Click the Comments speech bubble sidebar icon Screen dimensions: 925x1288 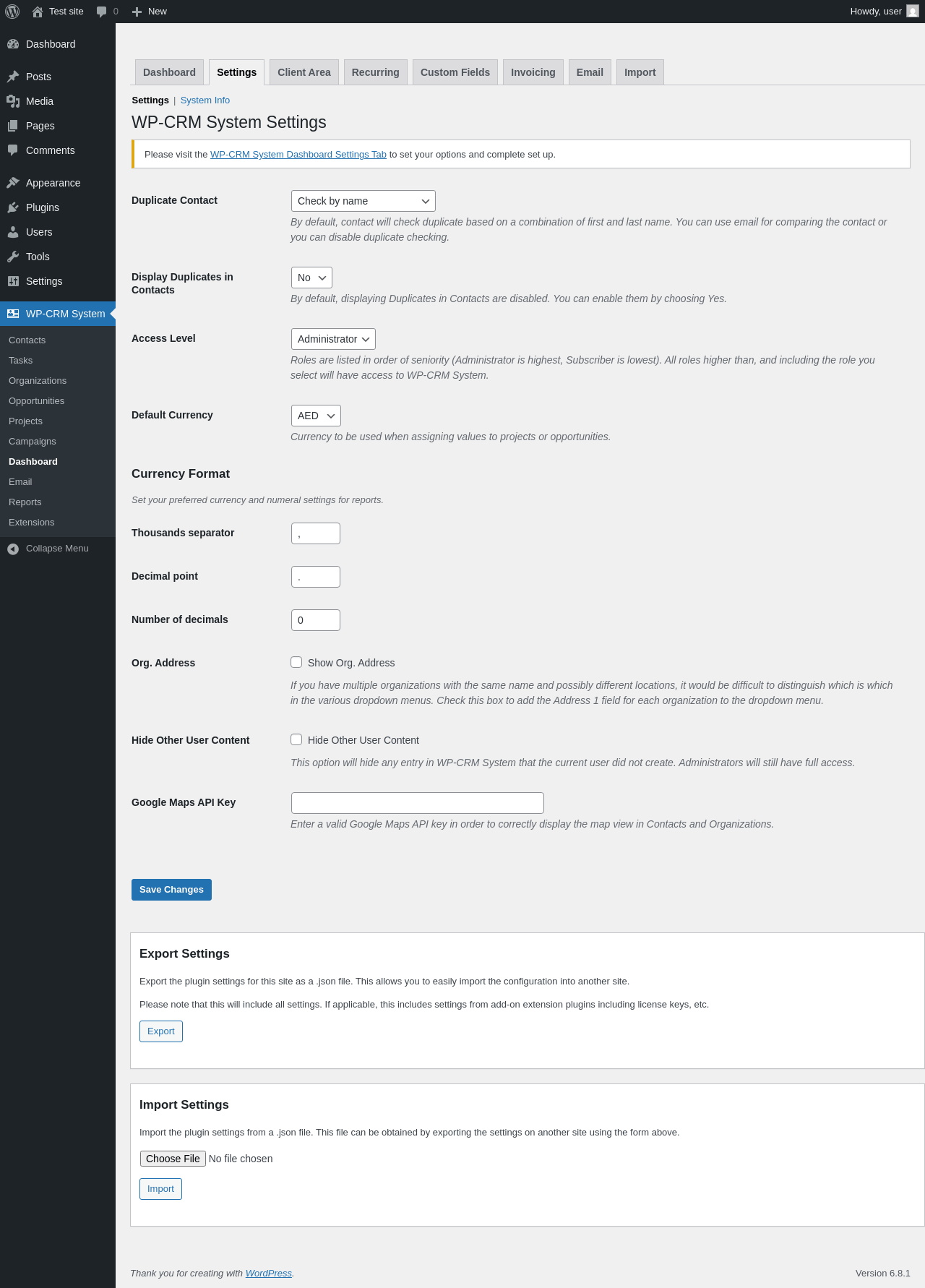pyautogui.click(x=13, y=150)
